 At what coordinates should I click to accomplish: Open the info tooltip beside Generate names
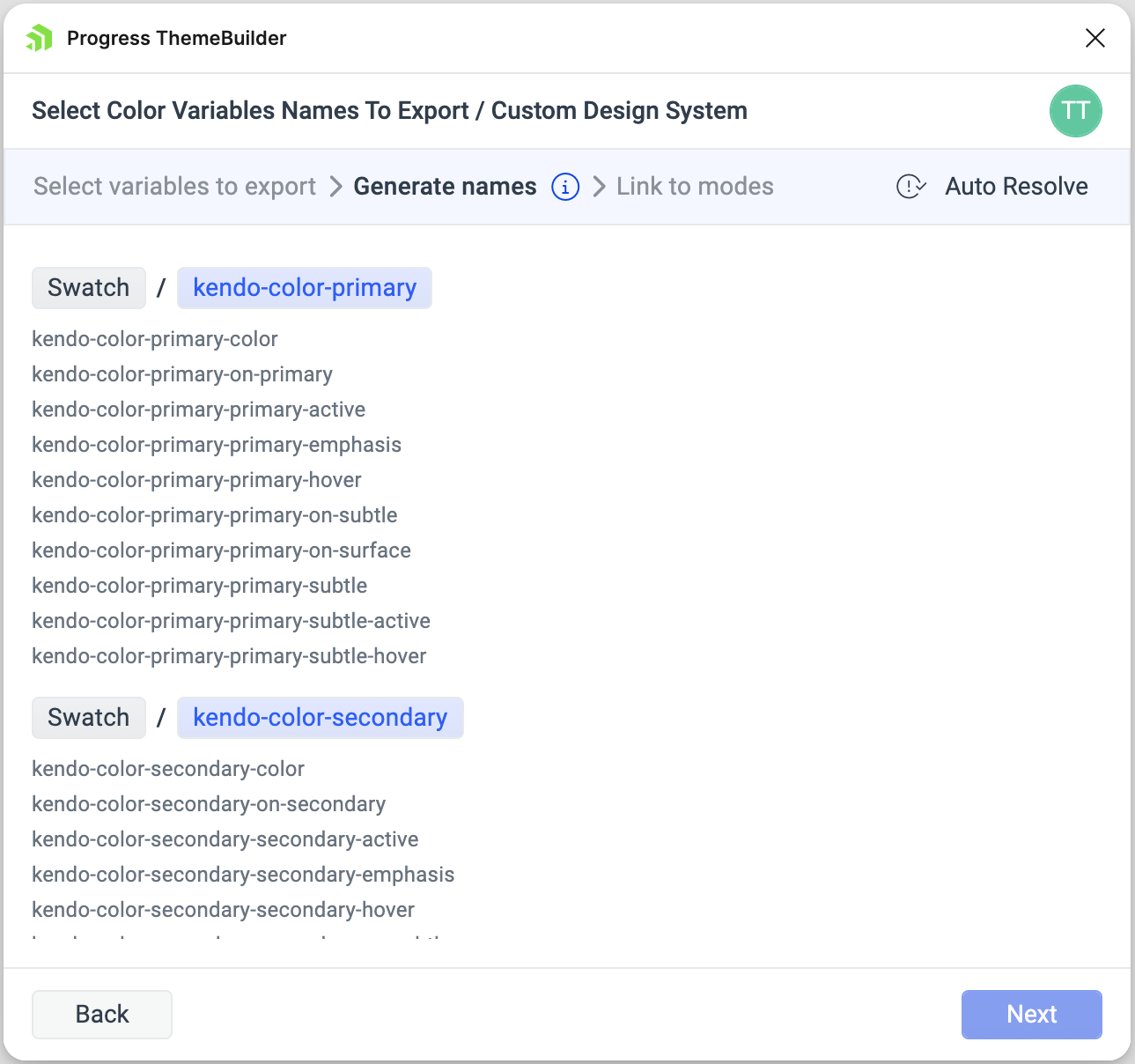pyautogui.click(x=564, y=187)
